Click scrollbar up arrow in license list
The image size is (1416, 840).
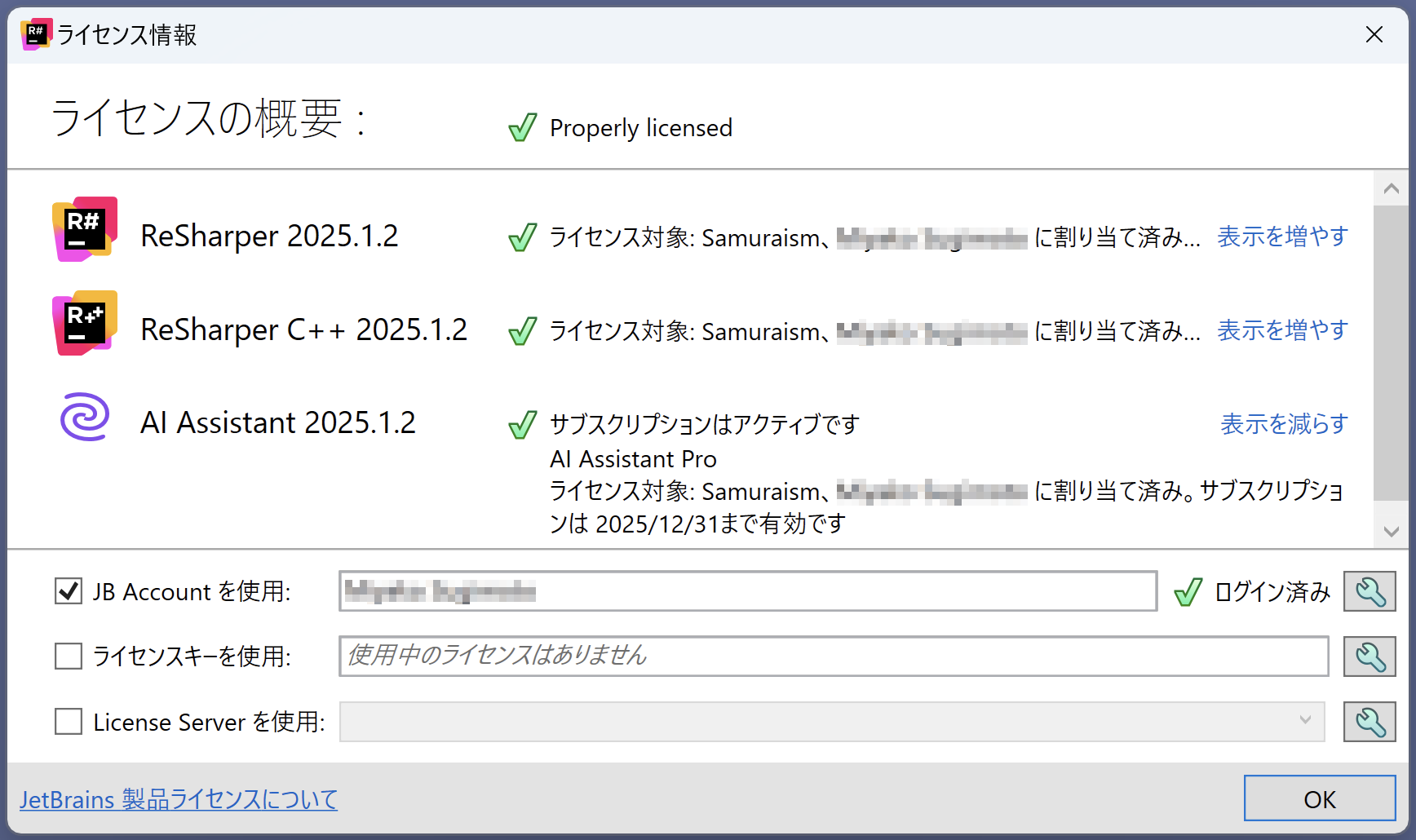click(1392, 188)
